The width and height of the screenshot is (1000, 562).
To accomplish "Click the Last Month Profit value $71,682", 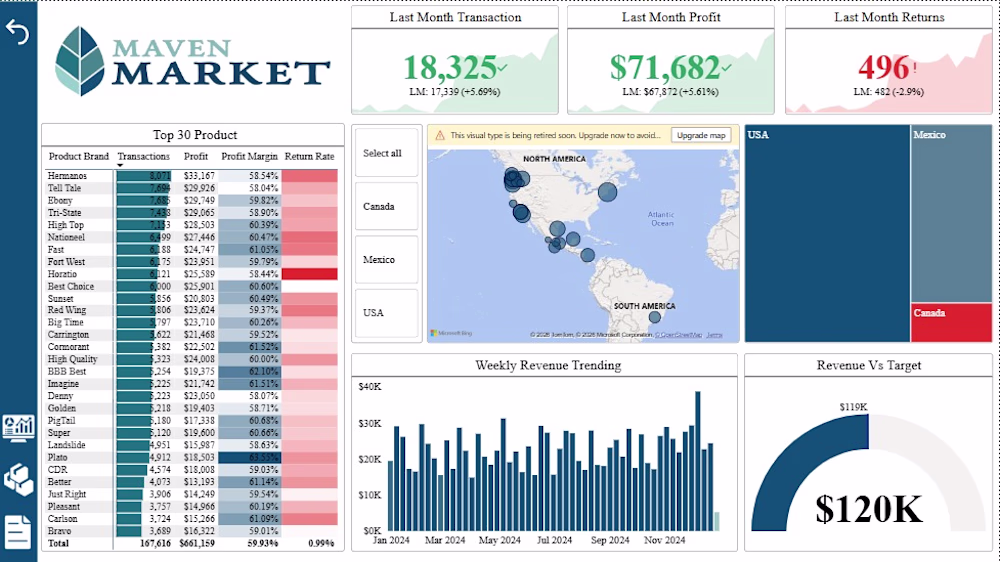I will point(665,67).
